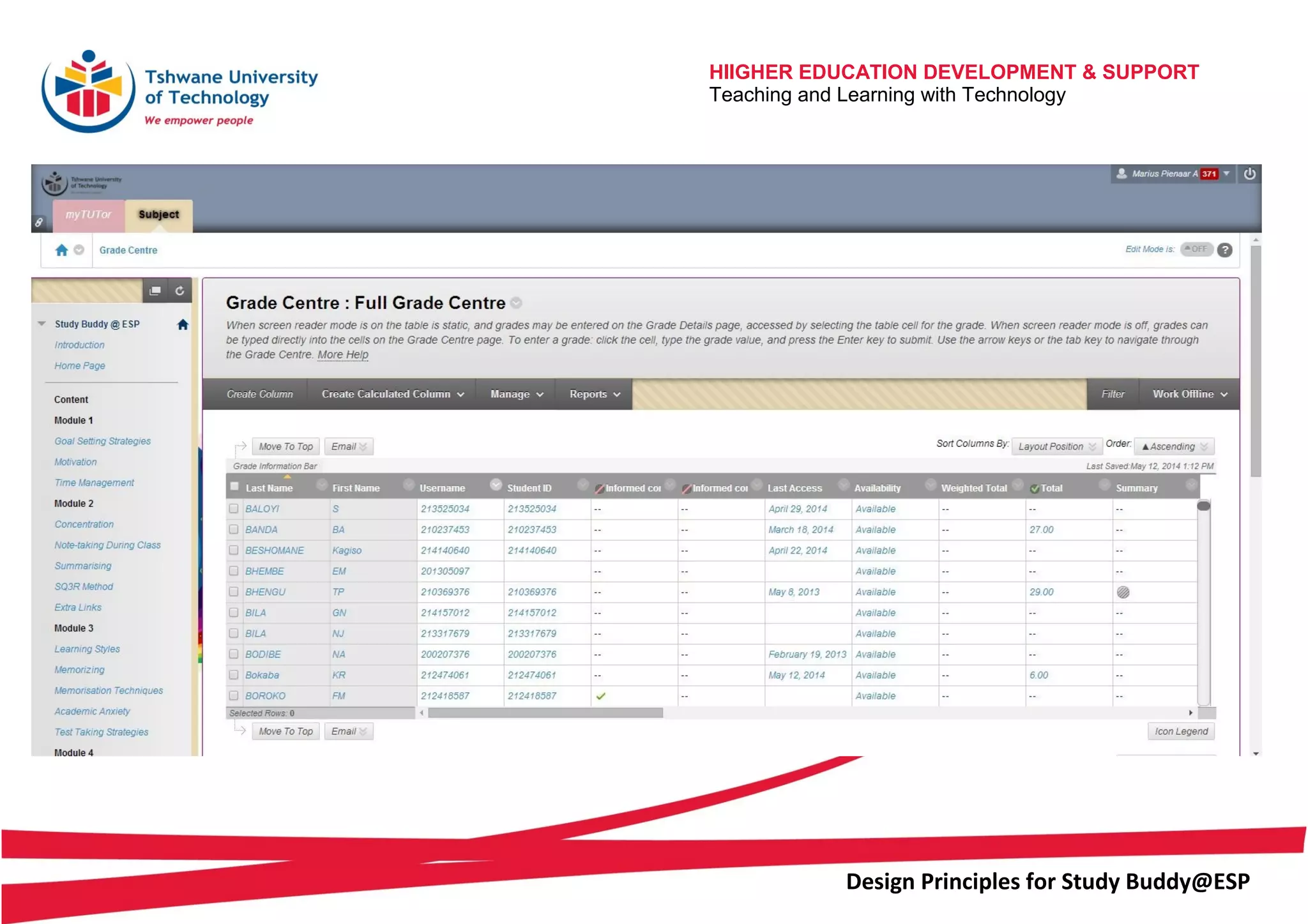This screenshot has height=924, width=1308.
Task: Follow the More Help link
Action: 343,355
